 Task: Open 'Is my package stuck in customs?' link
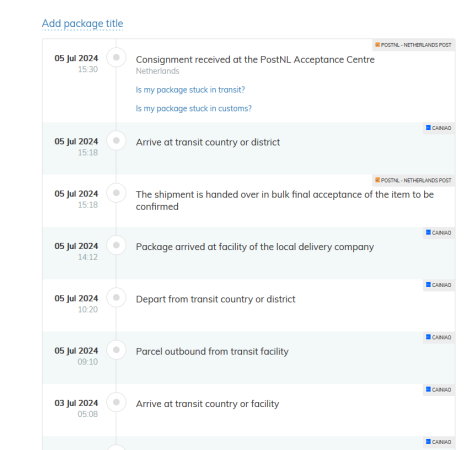[x=194, y=108]
